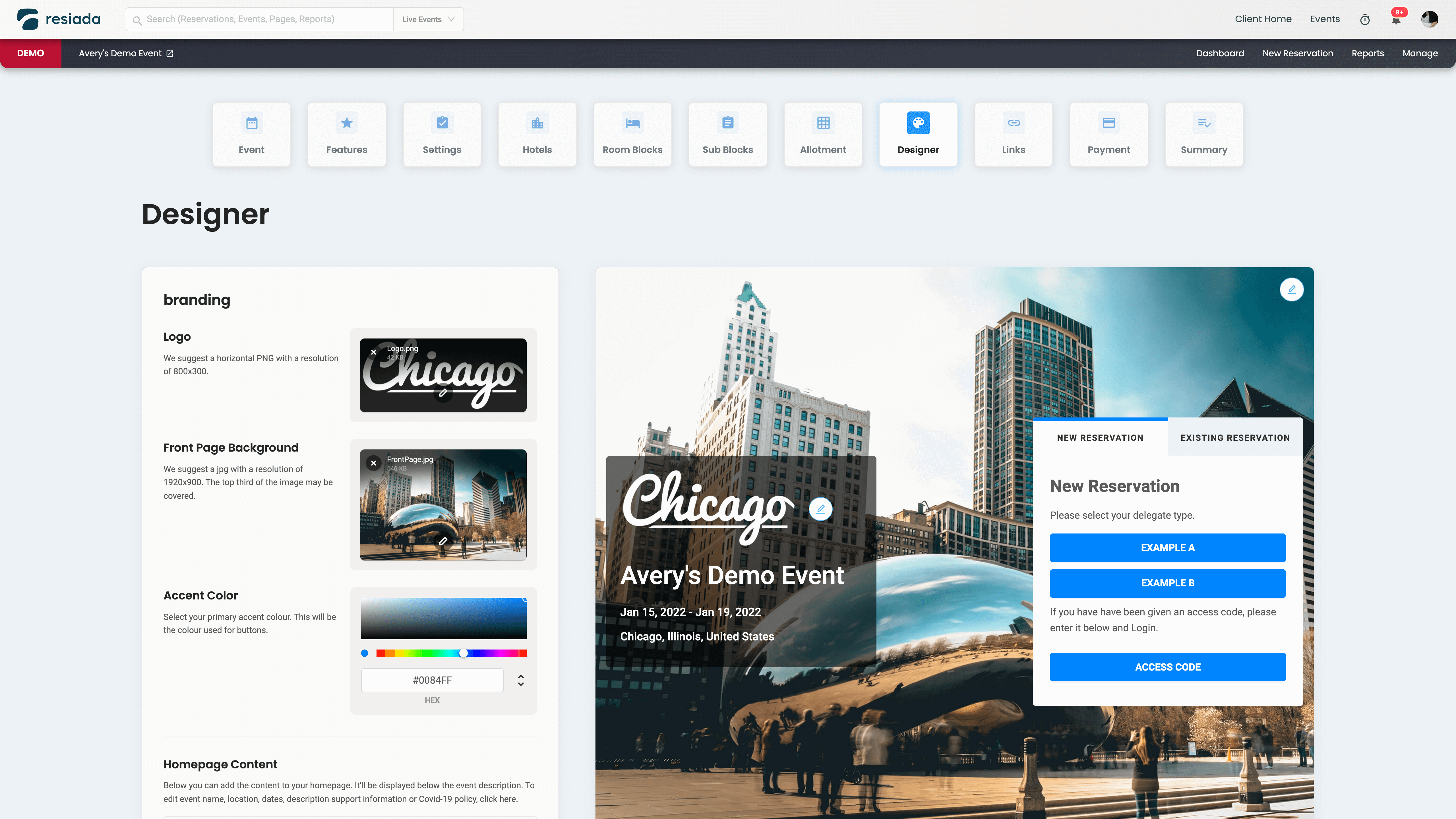The width and height of the screenshot is (1456, 819).
Task: Edit the FrontPage.jpg thumbnail with pencil
Action: 443,541
